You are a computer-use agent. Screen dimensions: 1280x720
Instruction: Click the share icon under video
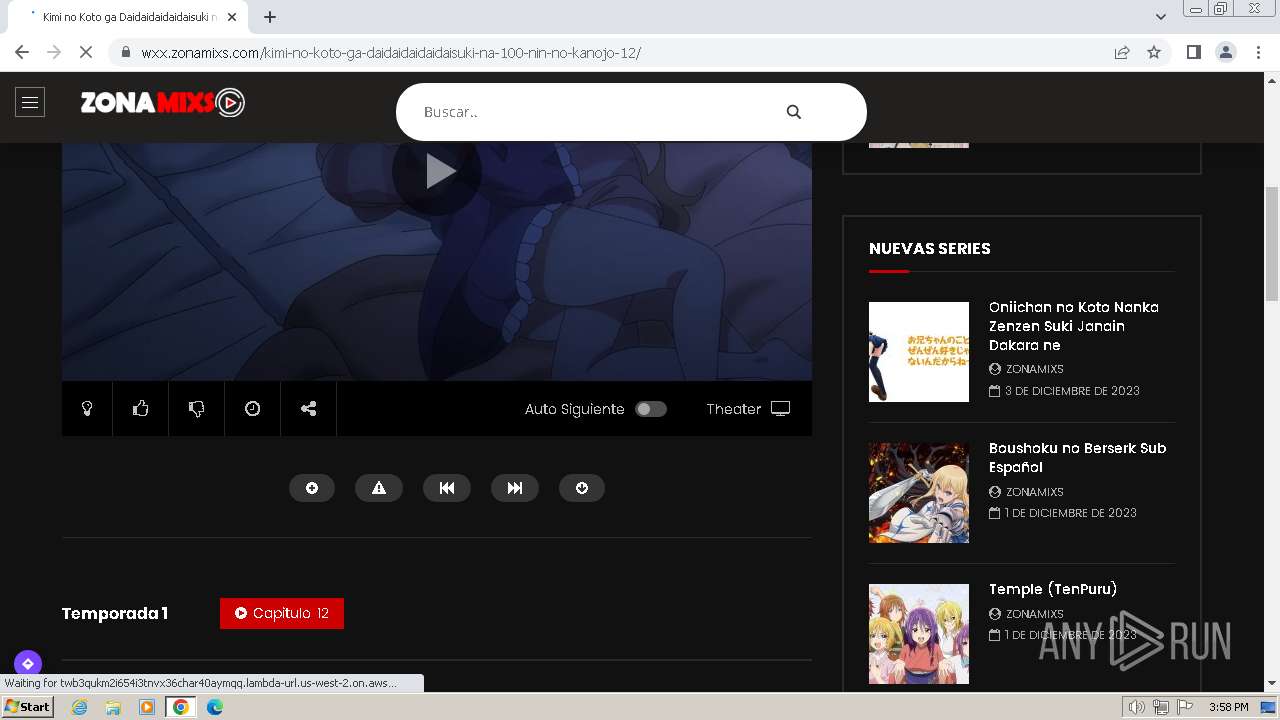pos(309,408)
